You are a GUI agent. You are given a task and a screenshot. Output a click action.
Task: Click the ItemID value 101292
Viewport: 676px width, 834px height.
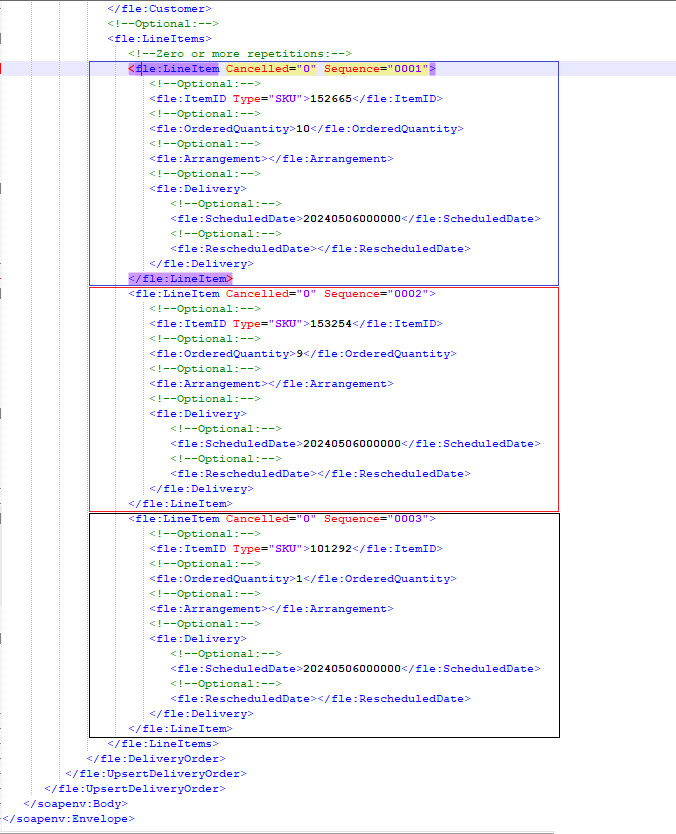coord(330,549)
